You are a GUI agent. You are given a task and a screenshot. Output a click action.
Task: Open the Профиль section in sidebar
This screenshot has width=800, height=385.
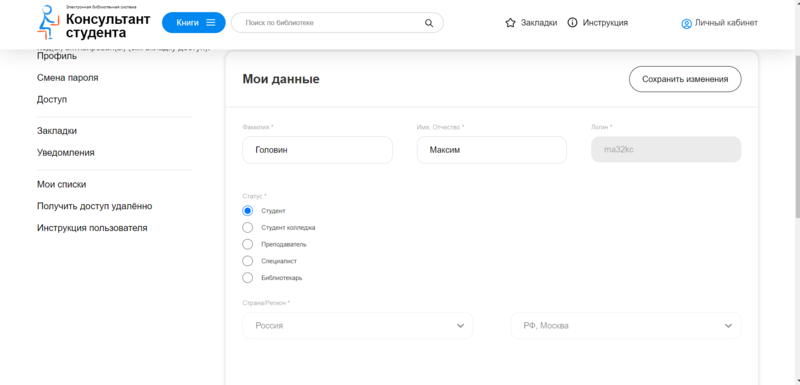pos(57,56)
